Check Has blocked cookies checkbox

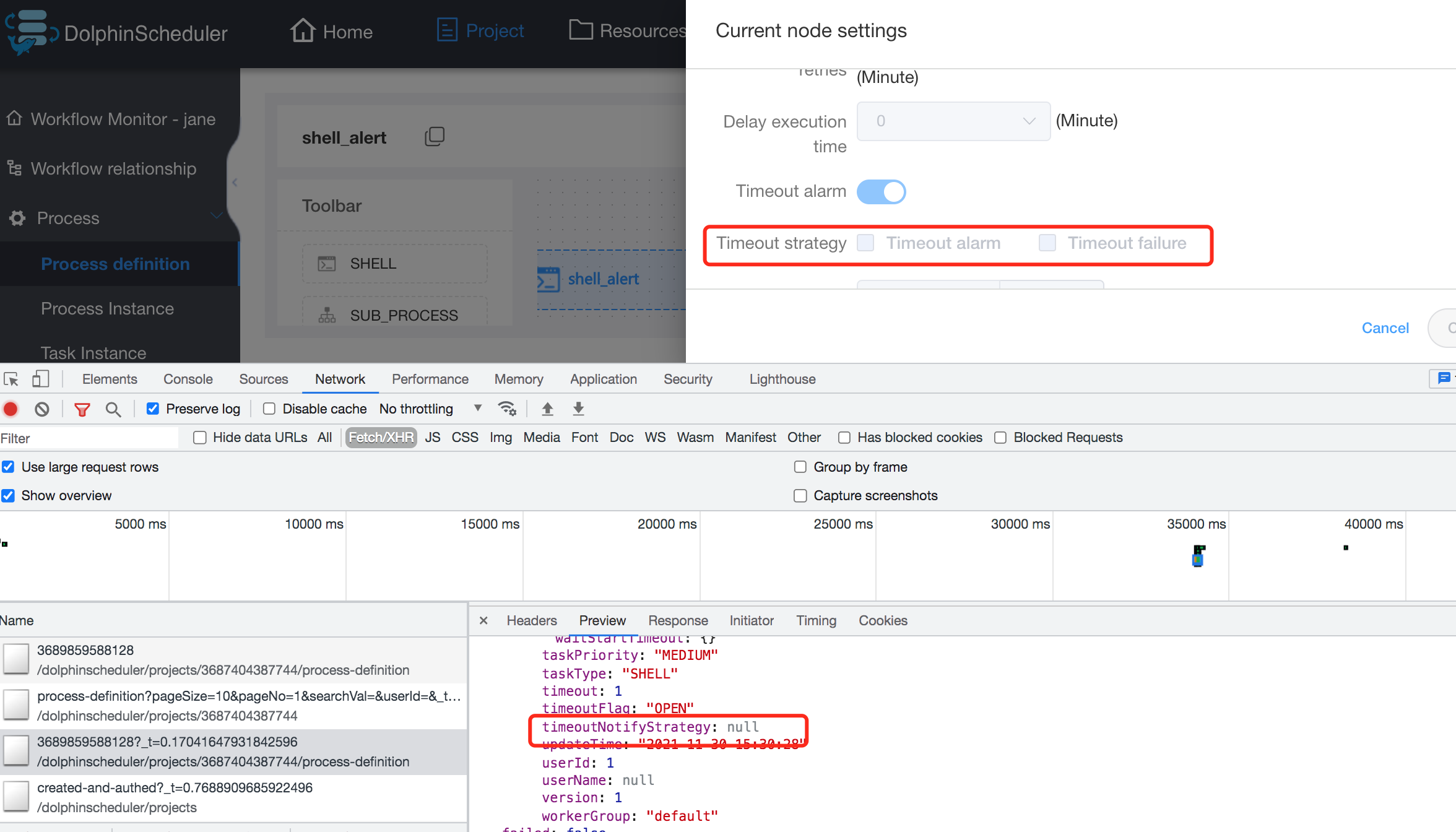[844, 438]
